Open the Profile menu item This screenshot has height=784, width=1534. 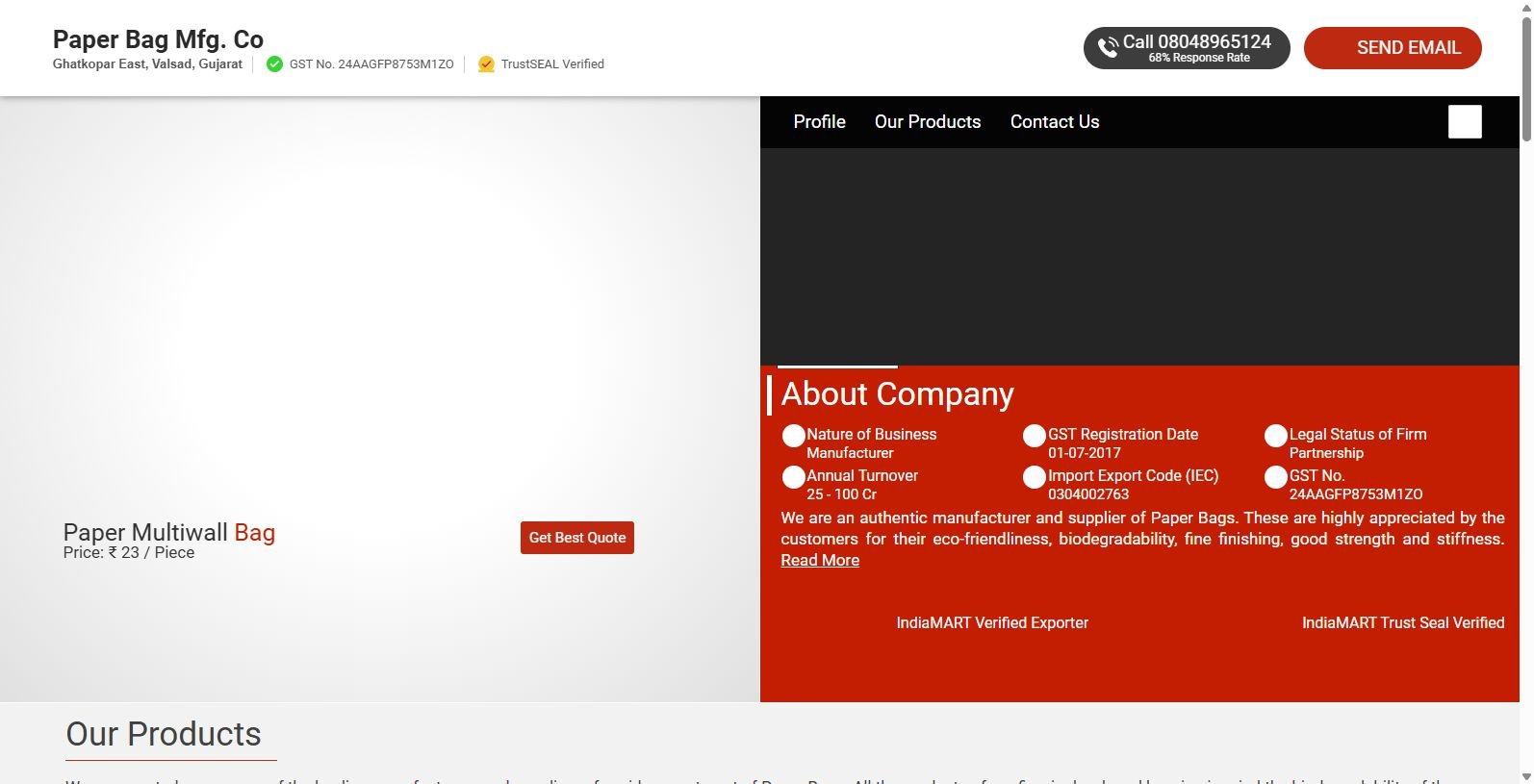819,122
